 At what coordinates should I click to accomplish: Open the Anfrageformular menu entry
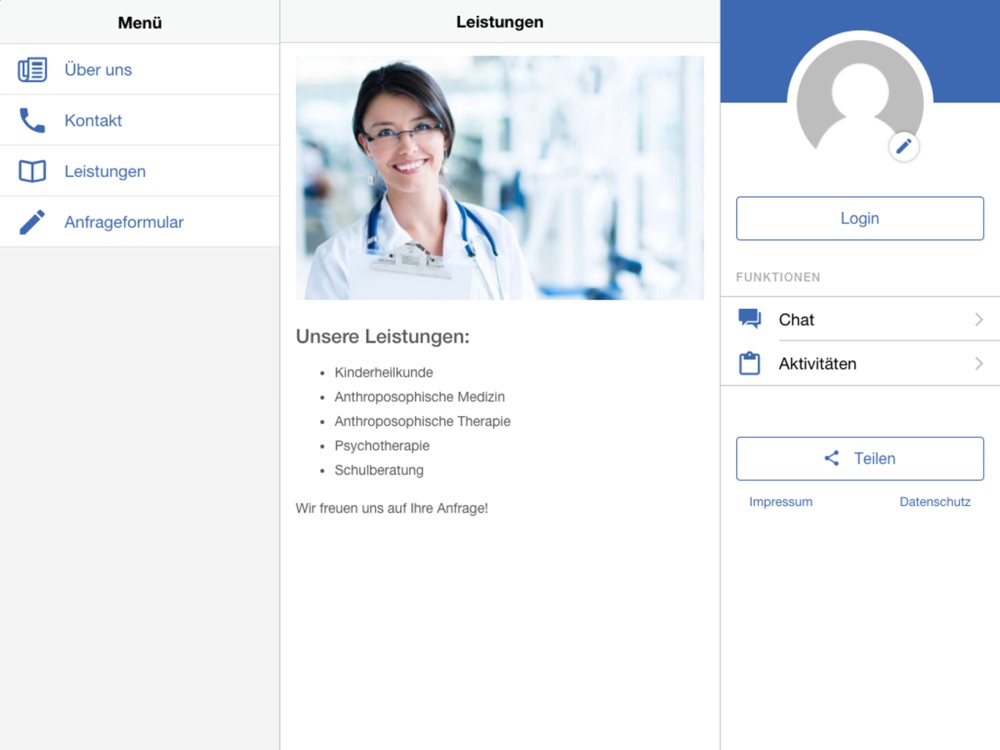[140, 222]
